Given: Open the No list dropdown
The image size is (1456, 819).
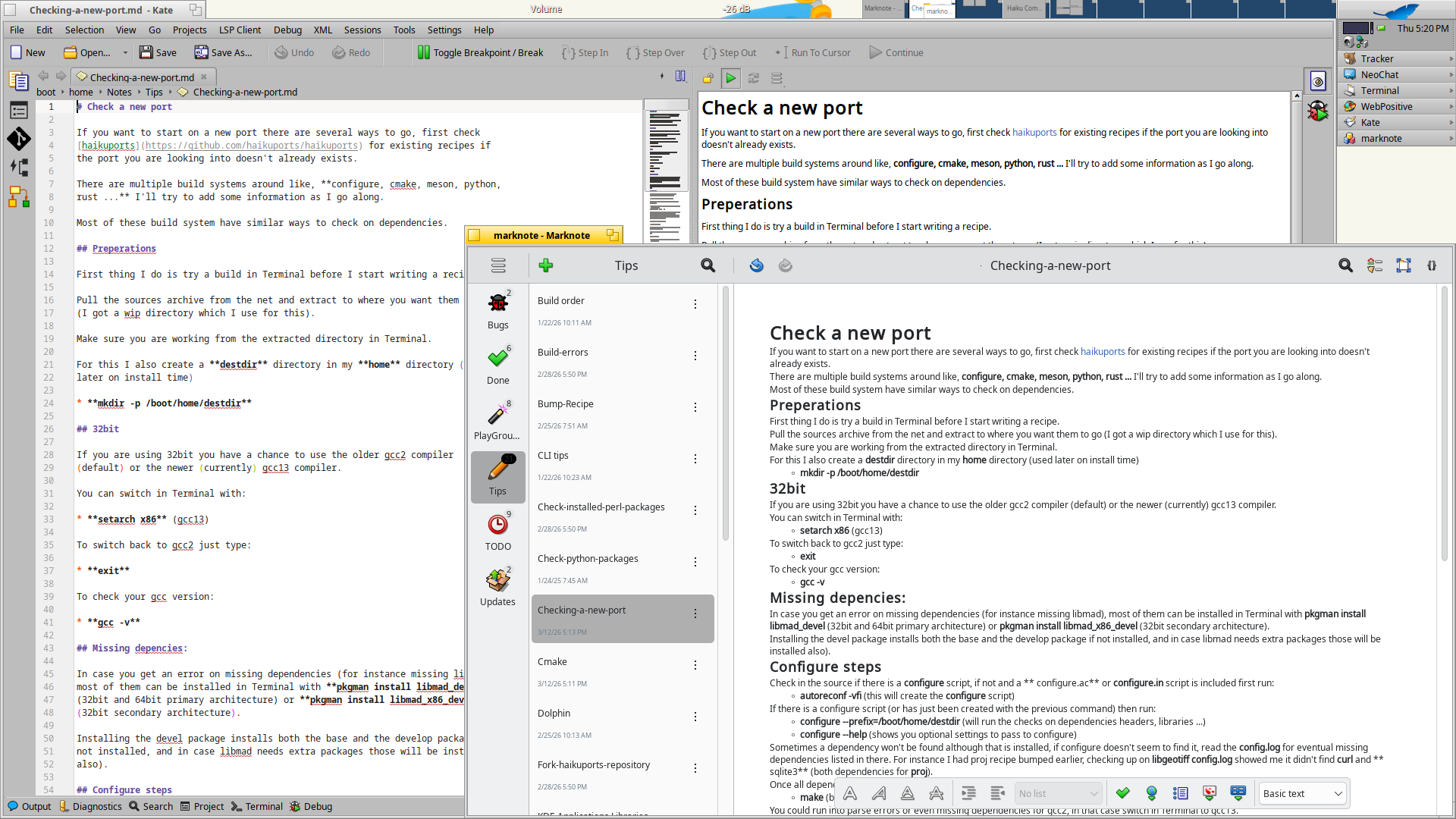Looking at the screenshot, I should pyautogui.click(x=1058, y=793).
